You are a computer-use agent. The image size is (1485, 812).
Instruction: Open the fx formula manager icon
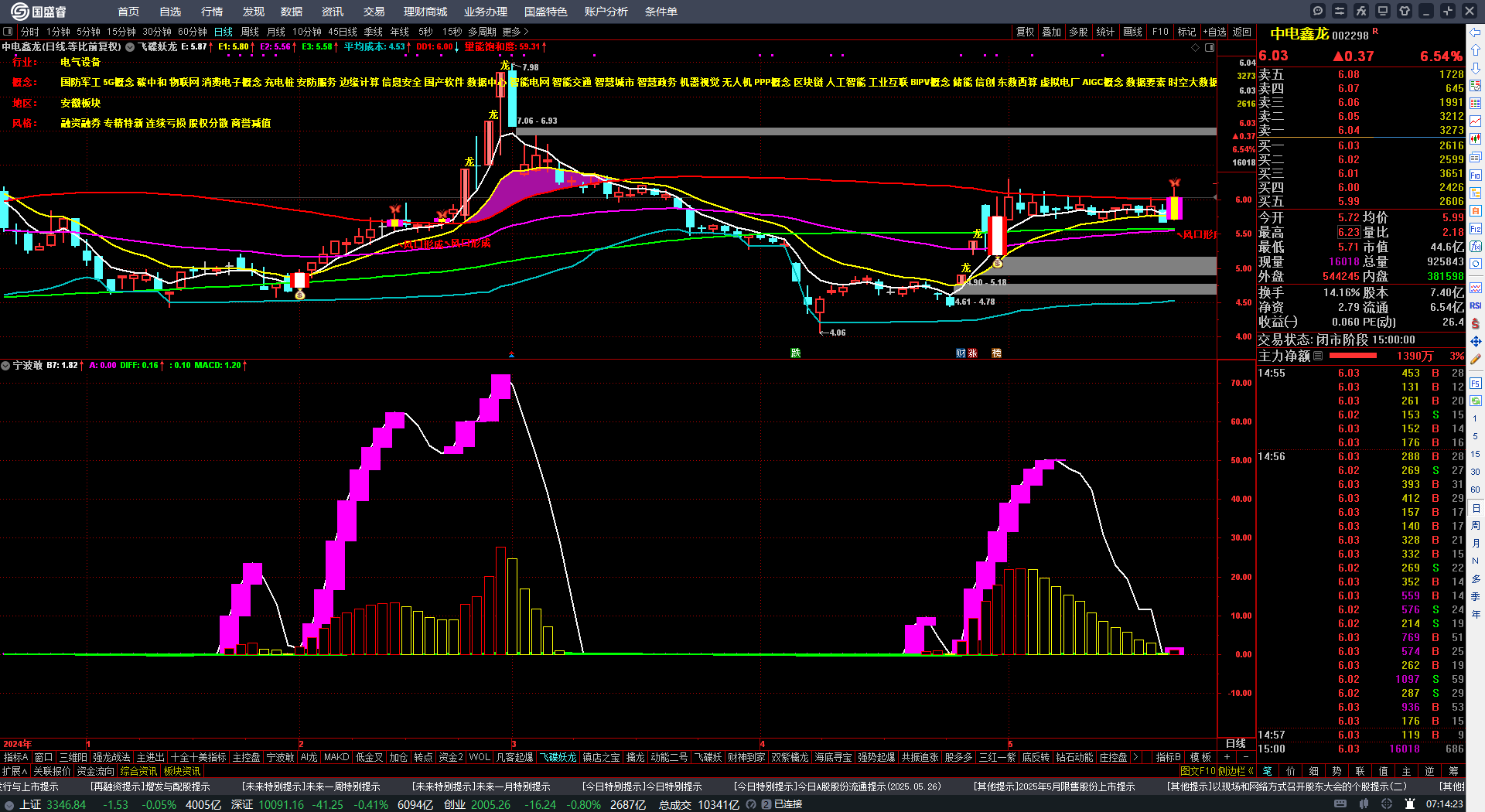pos(1361,11)
